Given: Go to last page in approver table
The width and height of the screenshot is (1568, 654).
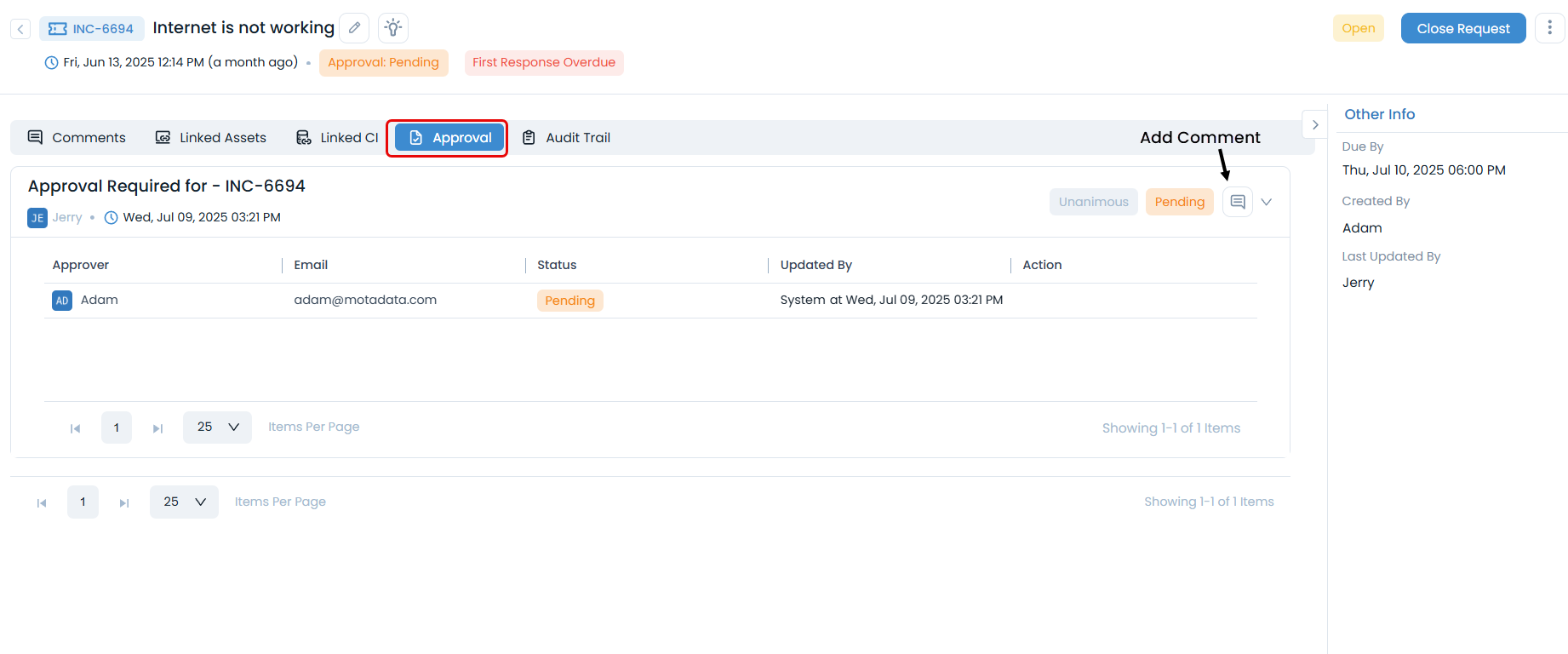Looking at the screenshot, I should pyautogui.click(x=157, y=427).
